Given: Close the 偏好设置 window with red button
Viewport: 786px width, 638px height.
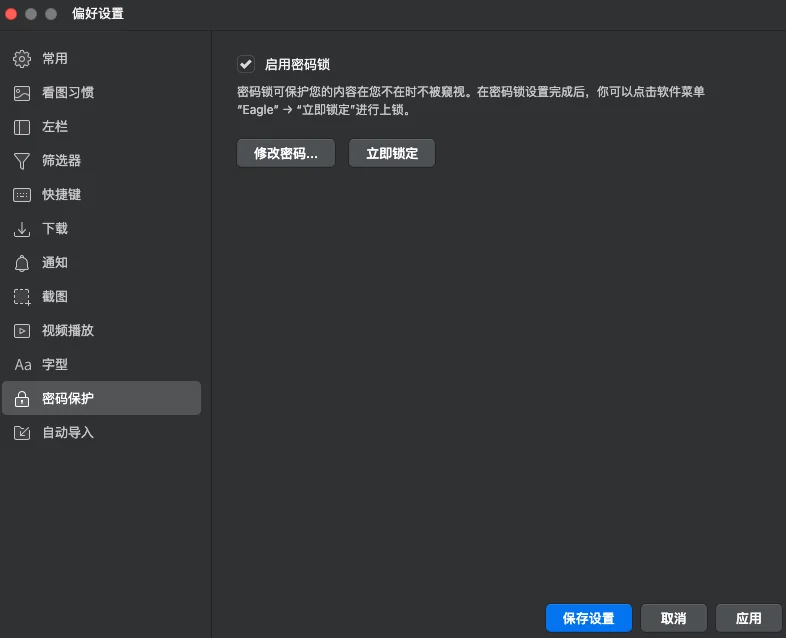Looking at the screenshot, I should 12,14.
